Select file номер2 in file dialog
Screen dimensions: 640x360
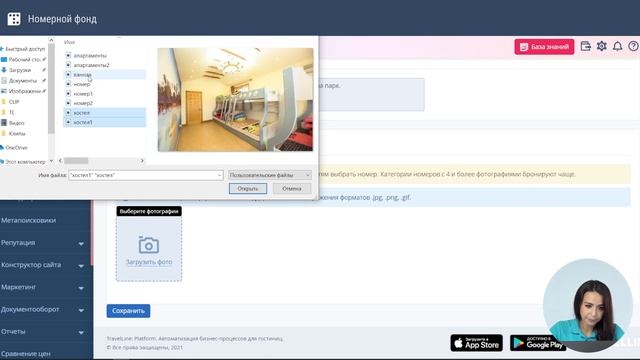83,103
